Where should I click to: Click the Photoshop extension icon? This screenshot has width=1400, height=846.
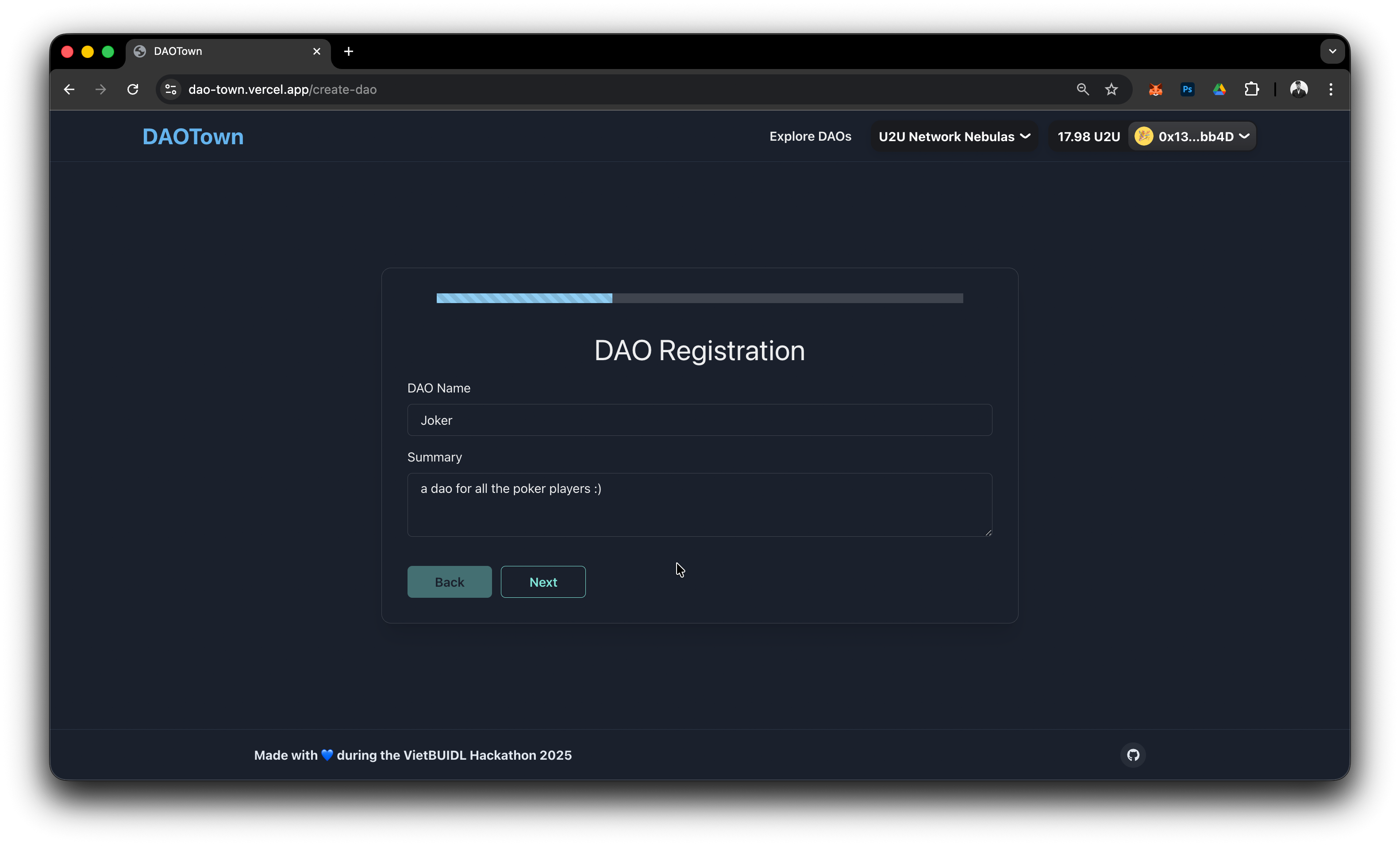click(1187, 89)
